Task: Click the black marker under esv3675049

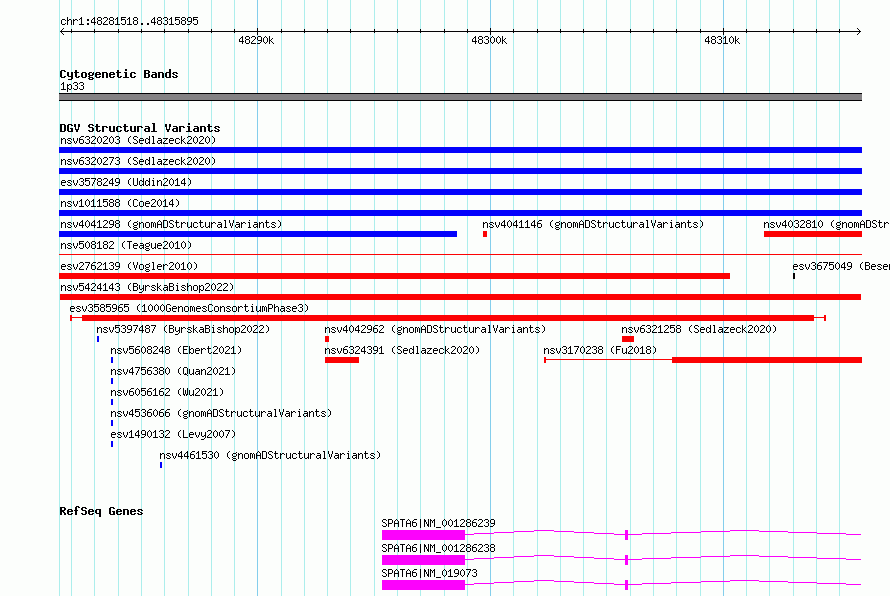Action: pyautogui.click(x=794, y=276)
